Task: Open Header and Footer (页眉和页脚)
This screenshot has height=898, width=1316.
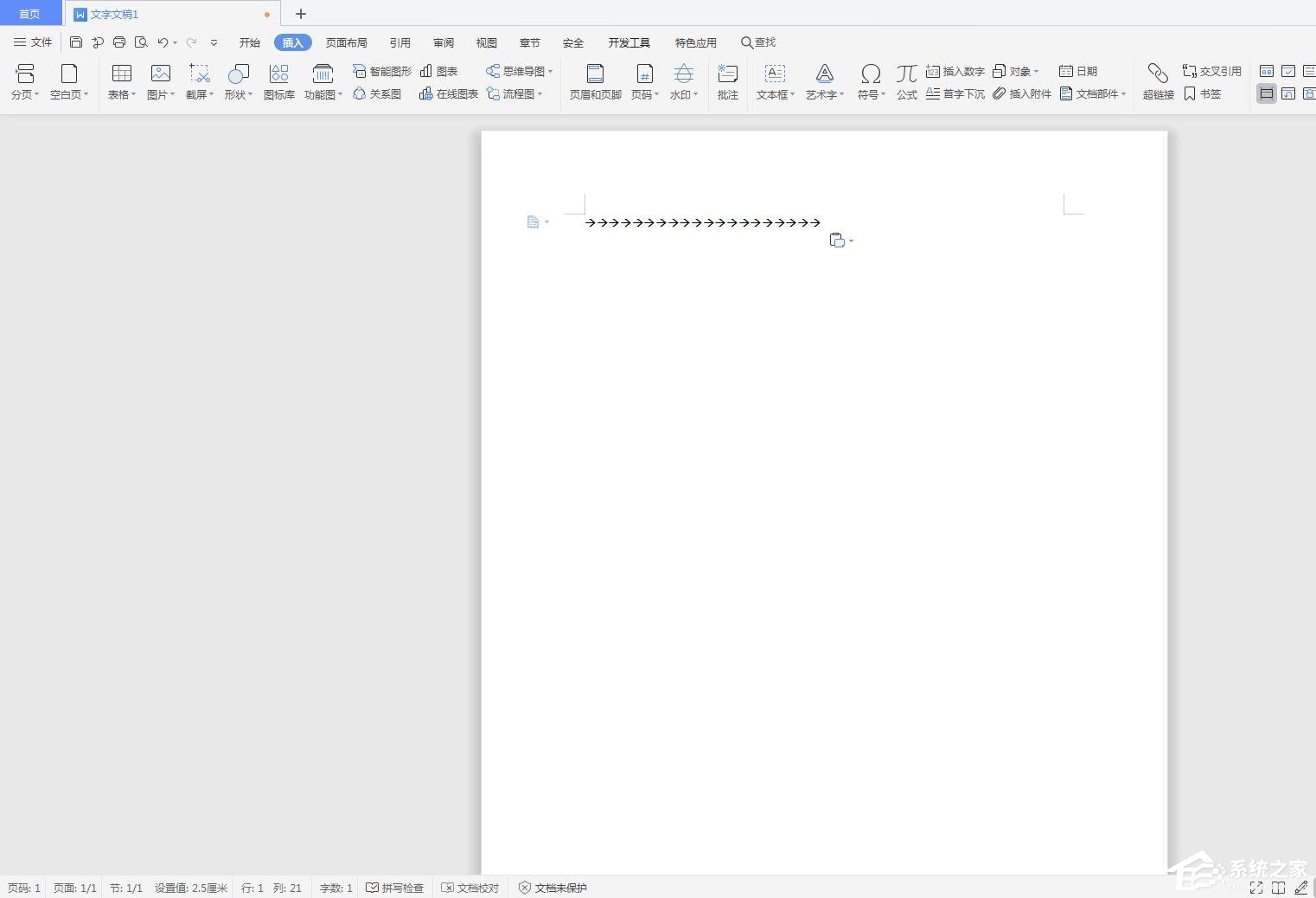Action: tap(596, 82)
